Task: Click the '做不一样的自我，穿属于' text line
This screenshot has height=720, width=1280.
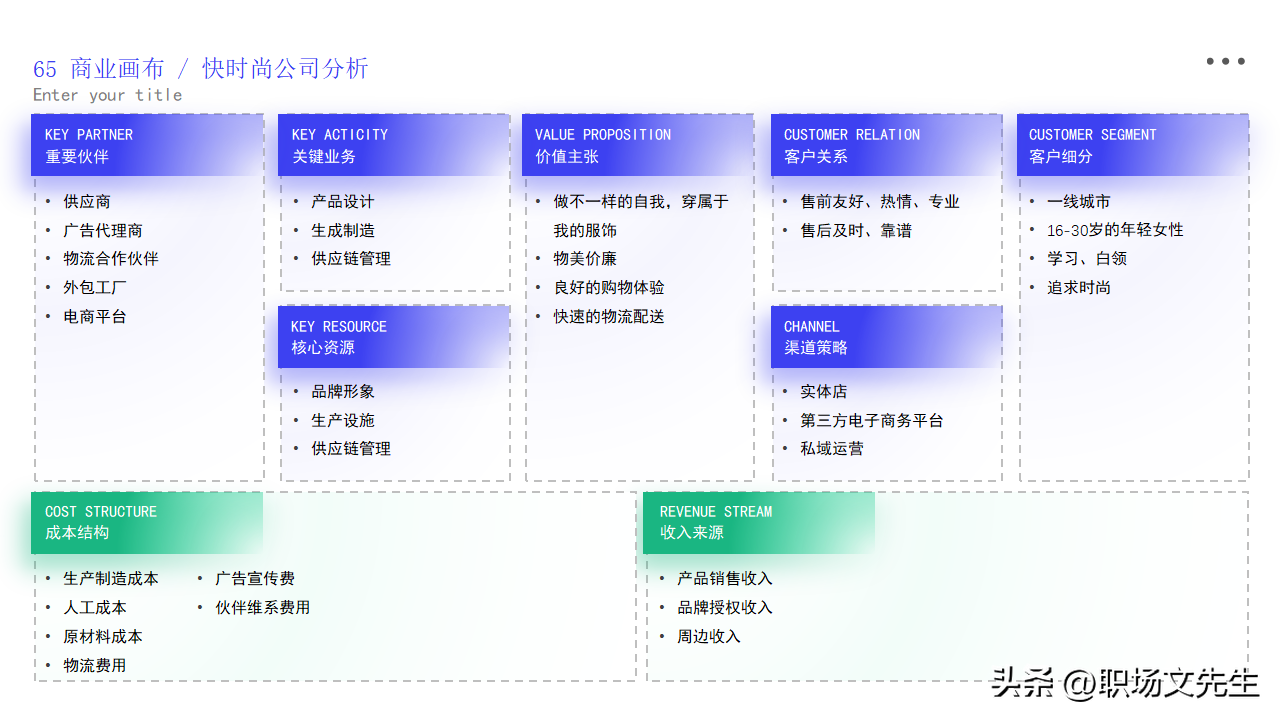Action: click(x=642, y=202)
